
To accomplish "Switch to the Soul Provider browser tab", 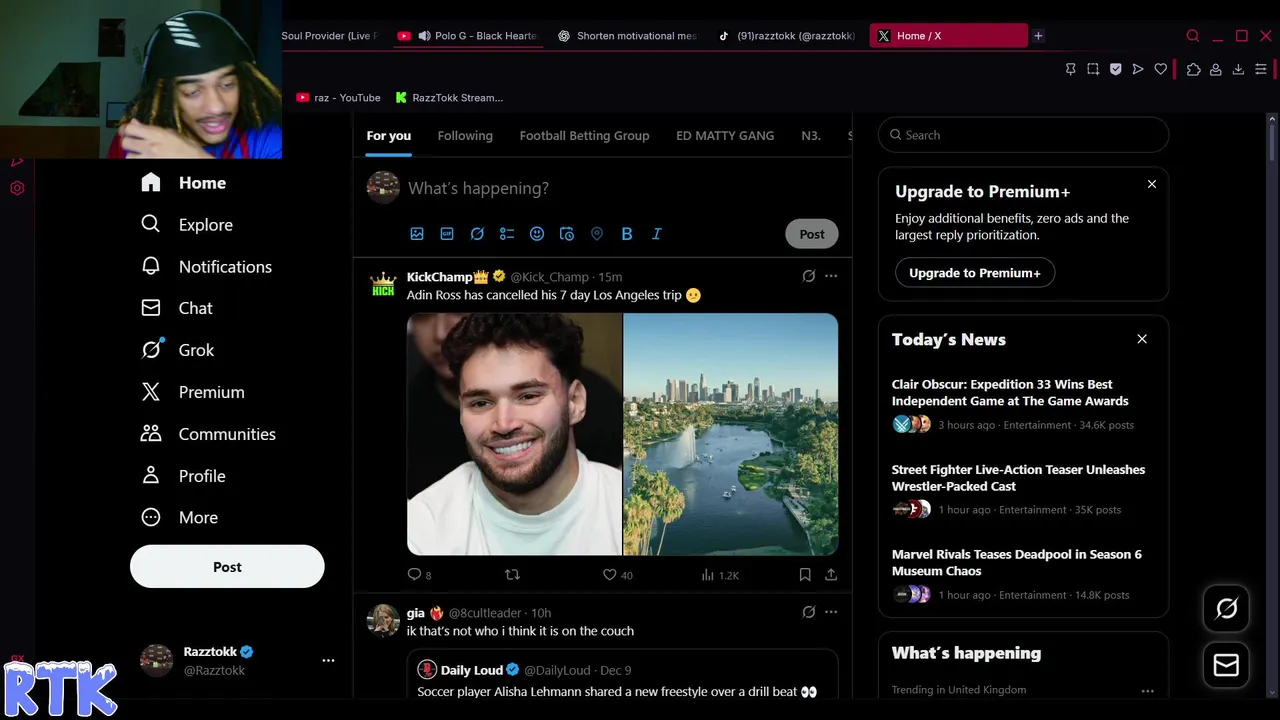I will (331, 36).
